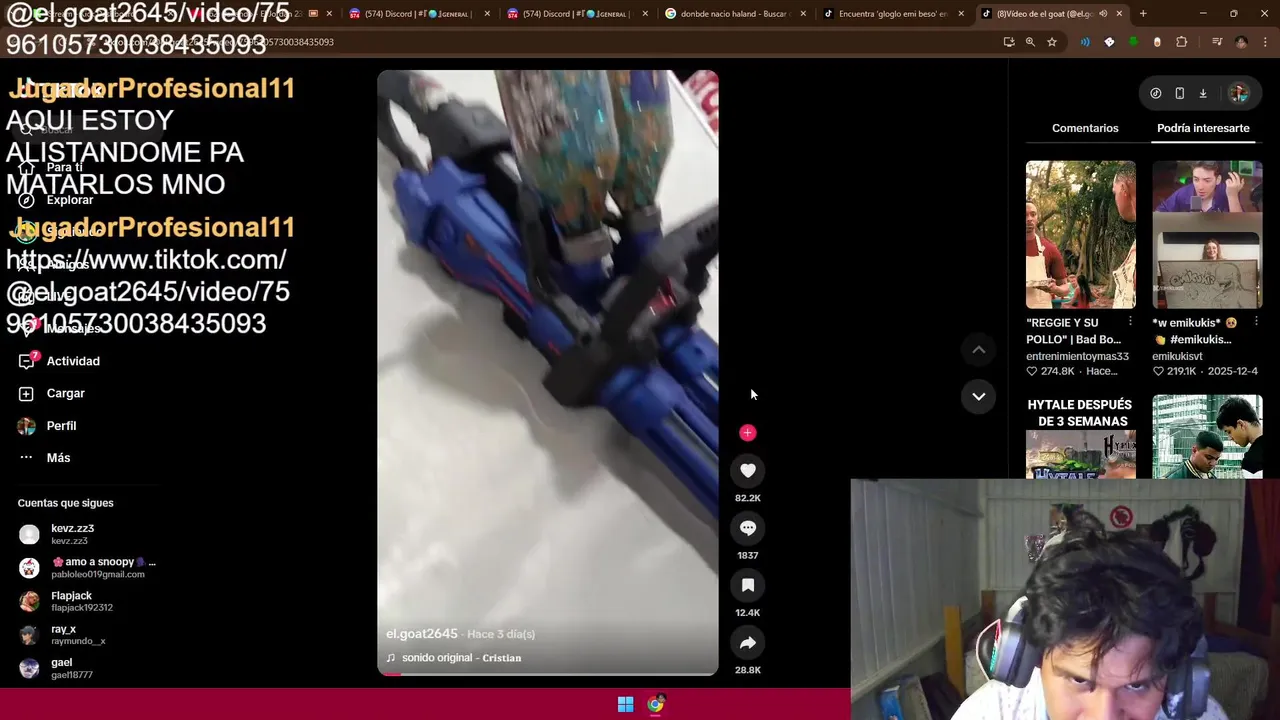Share the video using the arrow icon
Screen dimensions: 1280x720
point(748,643)
